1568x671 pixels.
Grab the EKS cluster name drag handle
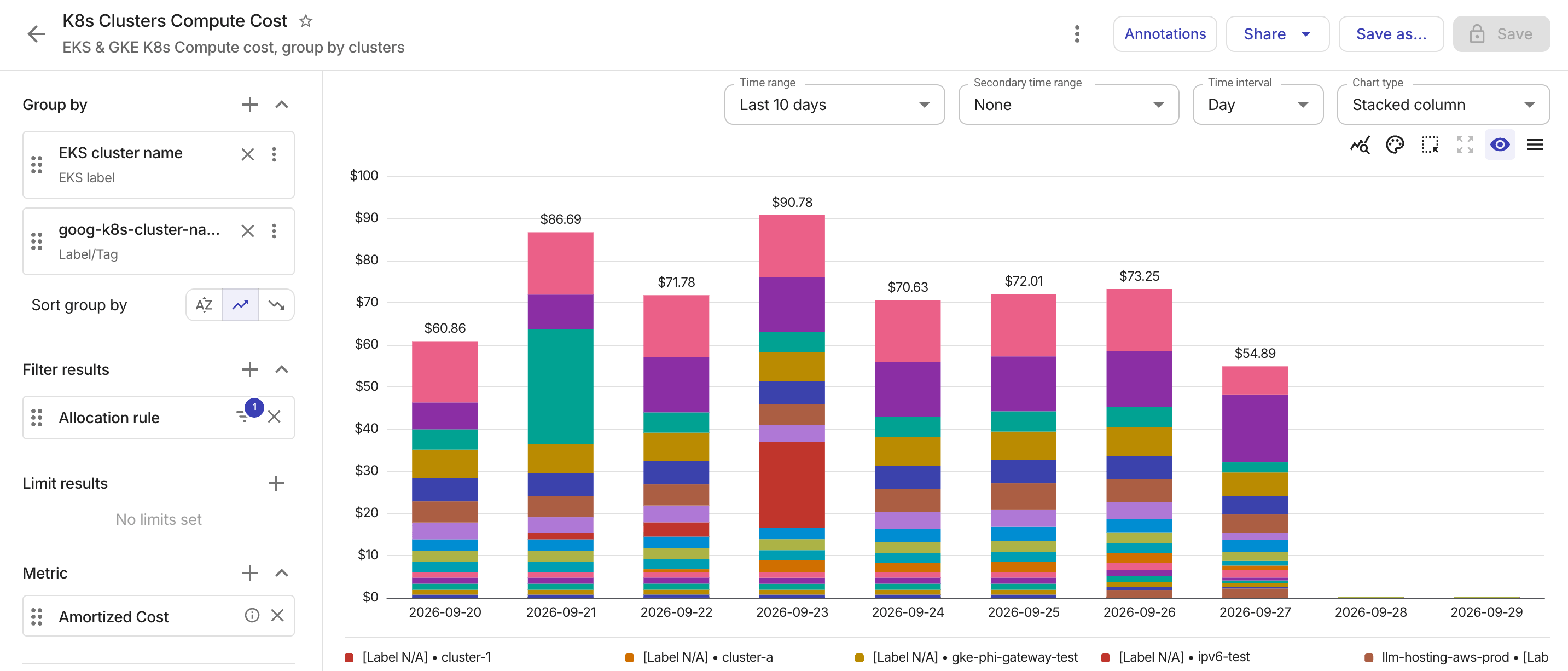37,164
